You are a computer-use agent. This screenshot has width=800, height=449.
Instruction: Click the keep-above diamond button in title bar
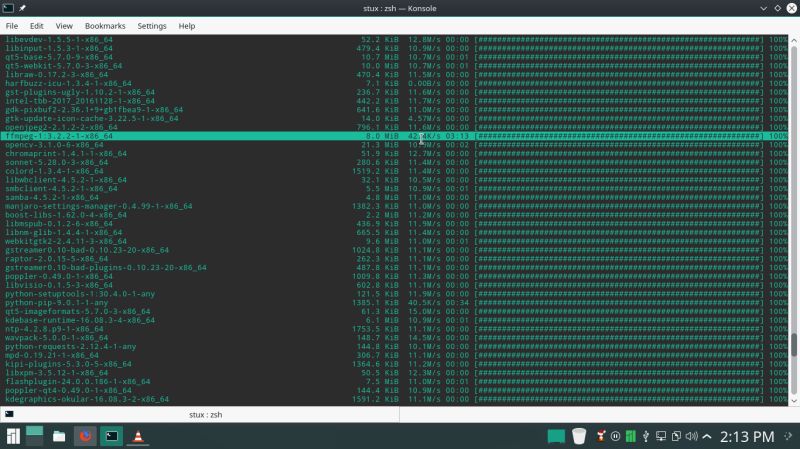click(778, 8)
